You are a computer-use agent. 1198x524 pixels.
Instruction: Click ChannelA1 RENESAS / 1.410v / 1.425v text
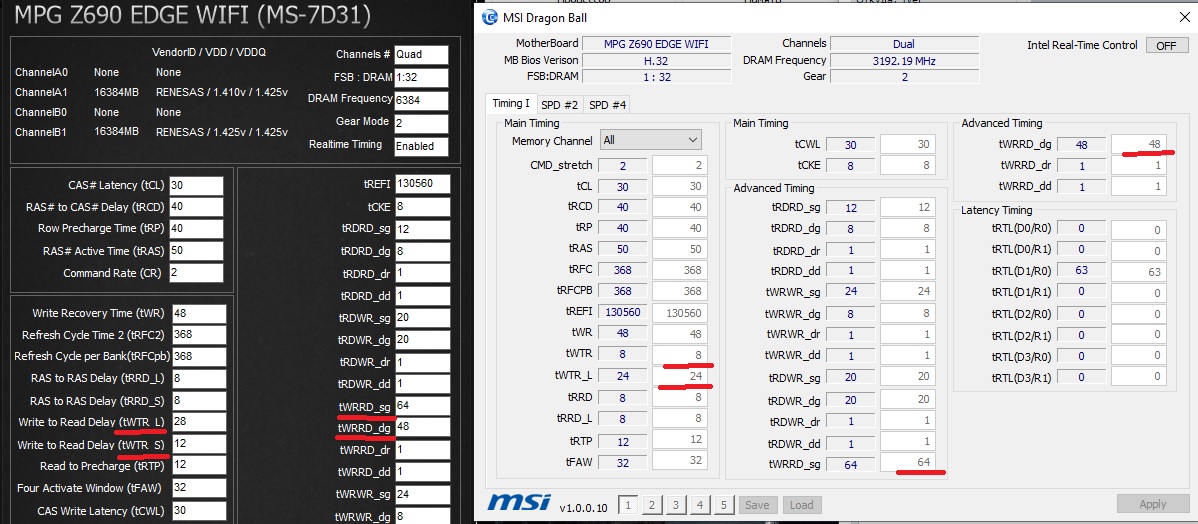pos(222,92)
